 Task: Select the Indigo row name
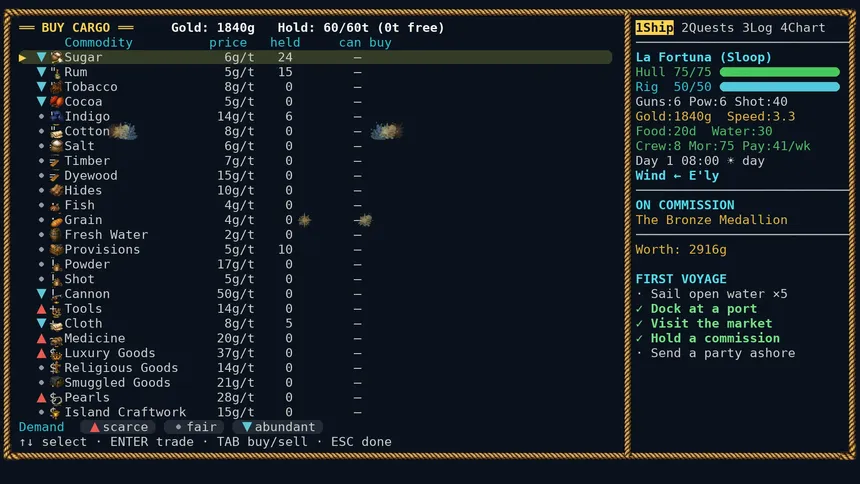(87, 116)
